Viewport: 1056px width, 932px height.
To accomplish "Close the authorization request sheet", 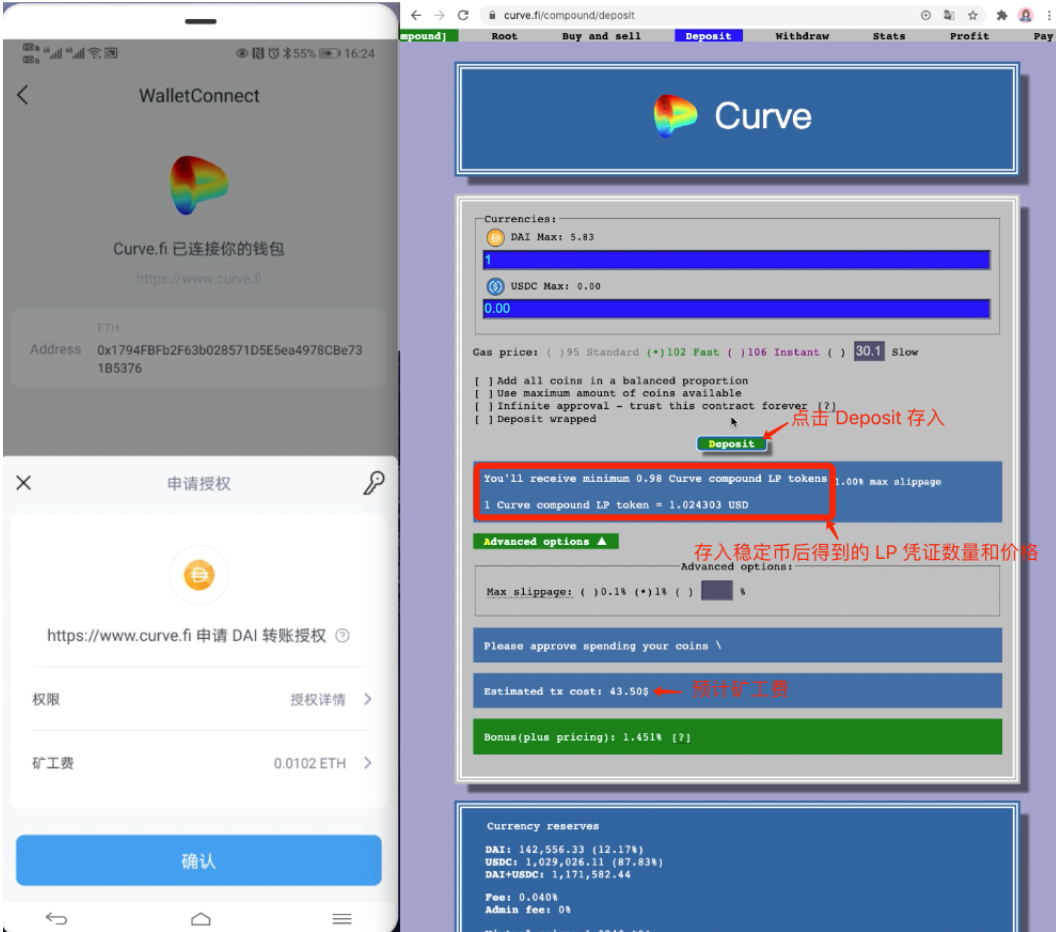I will 24,483.
